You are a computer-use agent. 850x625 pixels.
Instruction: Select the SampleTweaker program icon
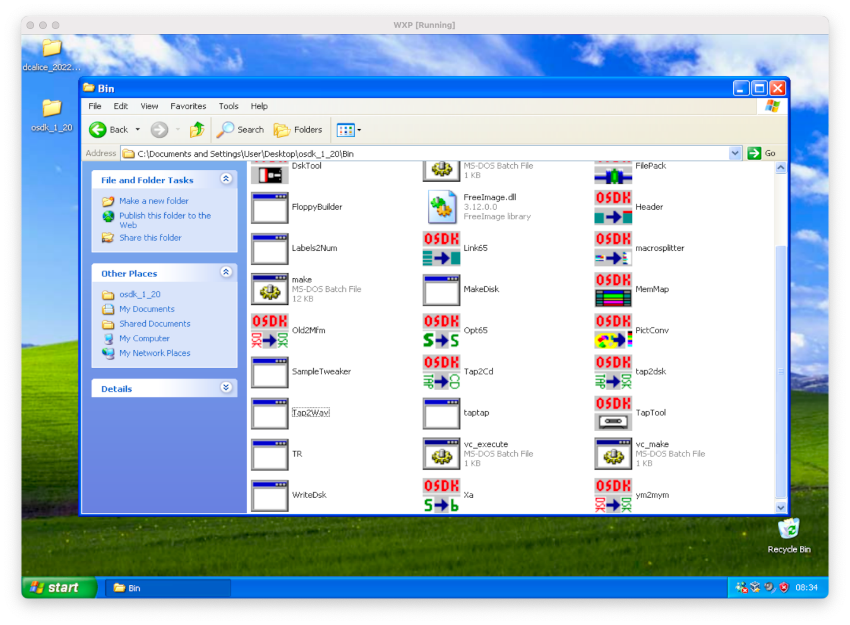point(269,372)
